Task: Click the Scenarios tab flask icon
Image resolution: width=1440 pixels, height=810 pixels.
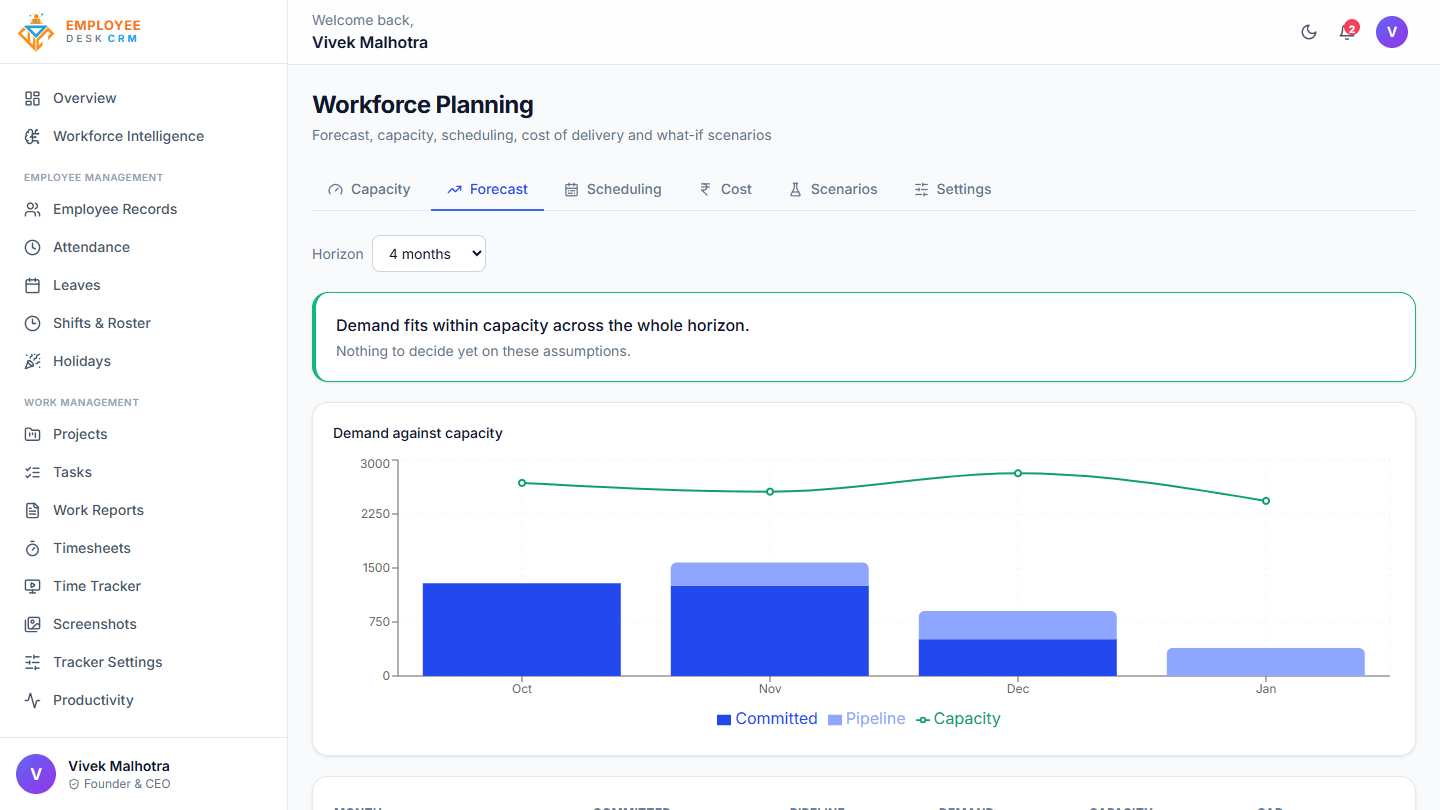Action: (x=796, y=189)
